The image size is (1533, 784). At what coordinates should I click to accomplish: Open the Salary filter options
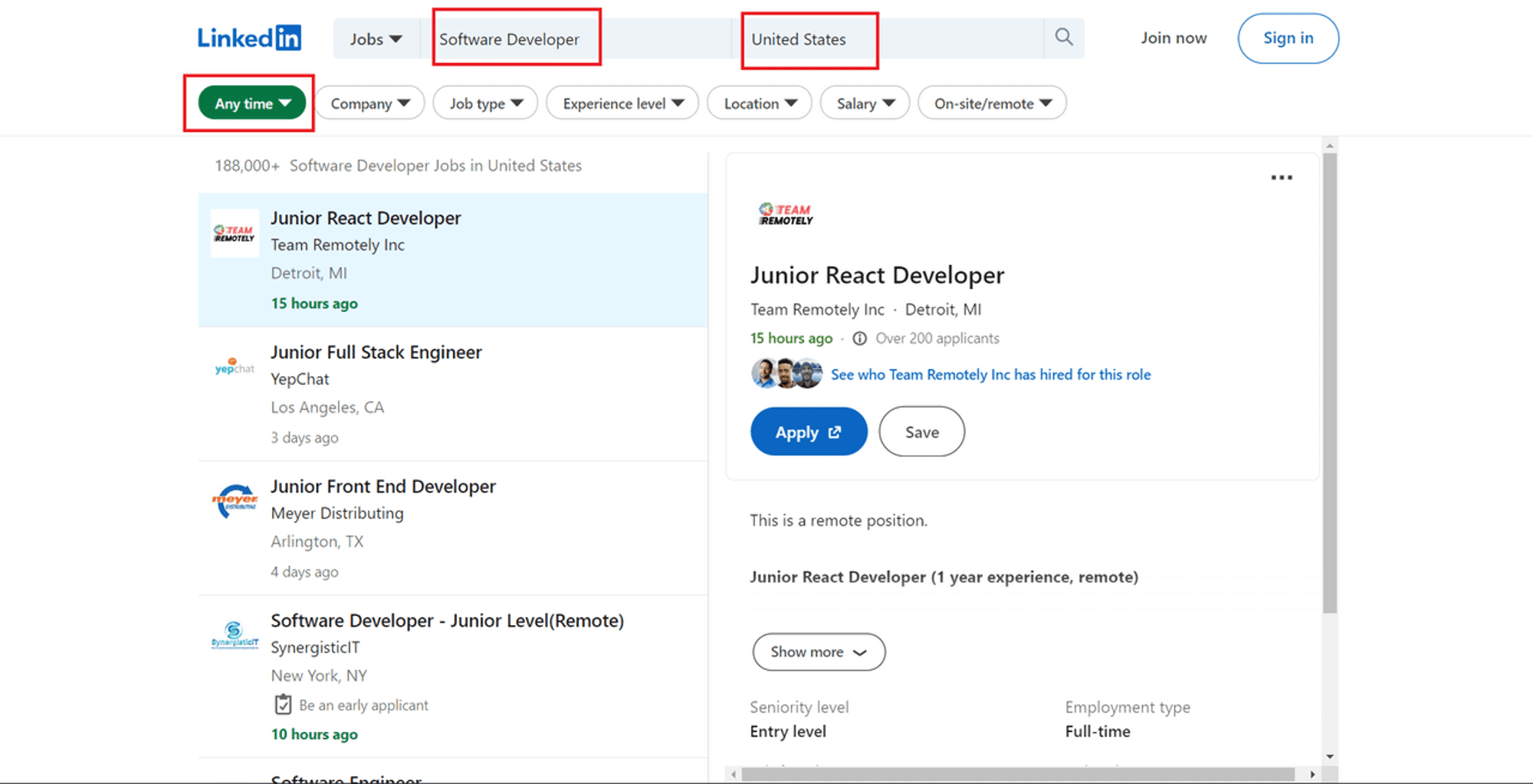pyautogui.click(x=864, y=103)
